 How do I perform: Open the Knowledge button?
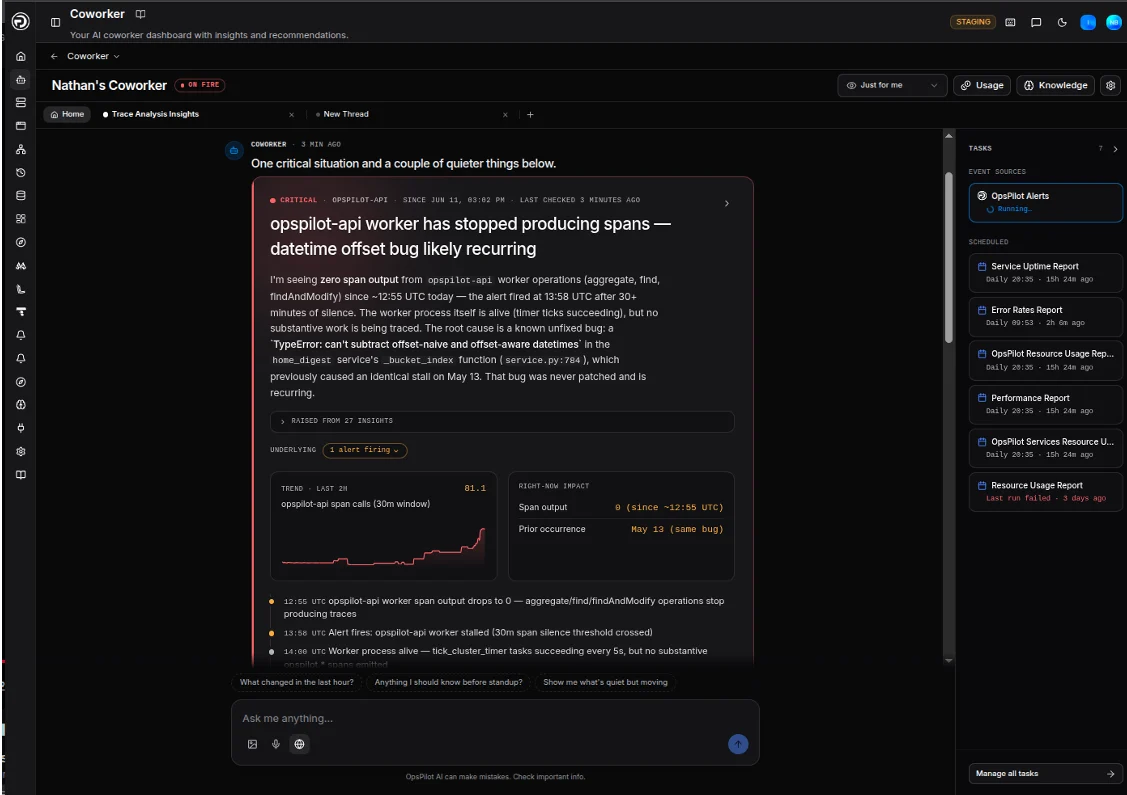tap(1055, 85)
